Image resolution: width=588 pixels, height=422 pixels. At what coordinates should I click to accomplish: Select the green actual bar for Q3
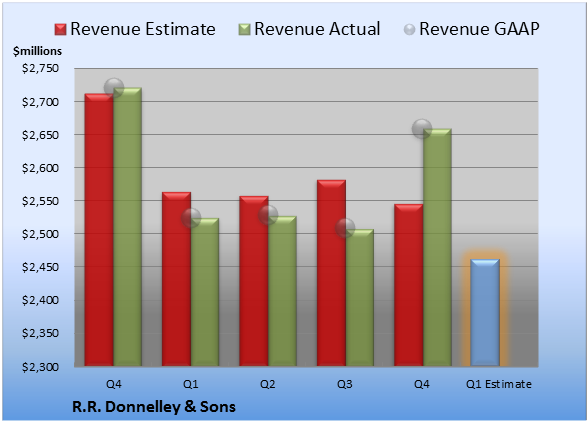360,297
